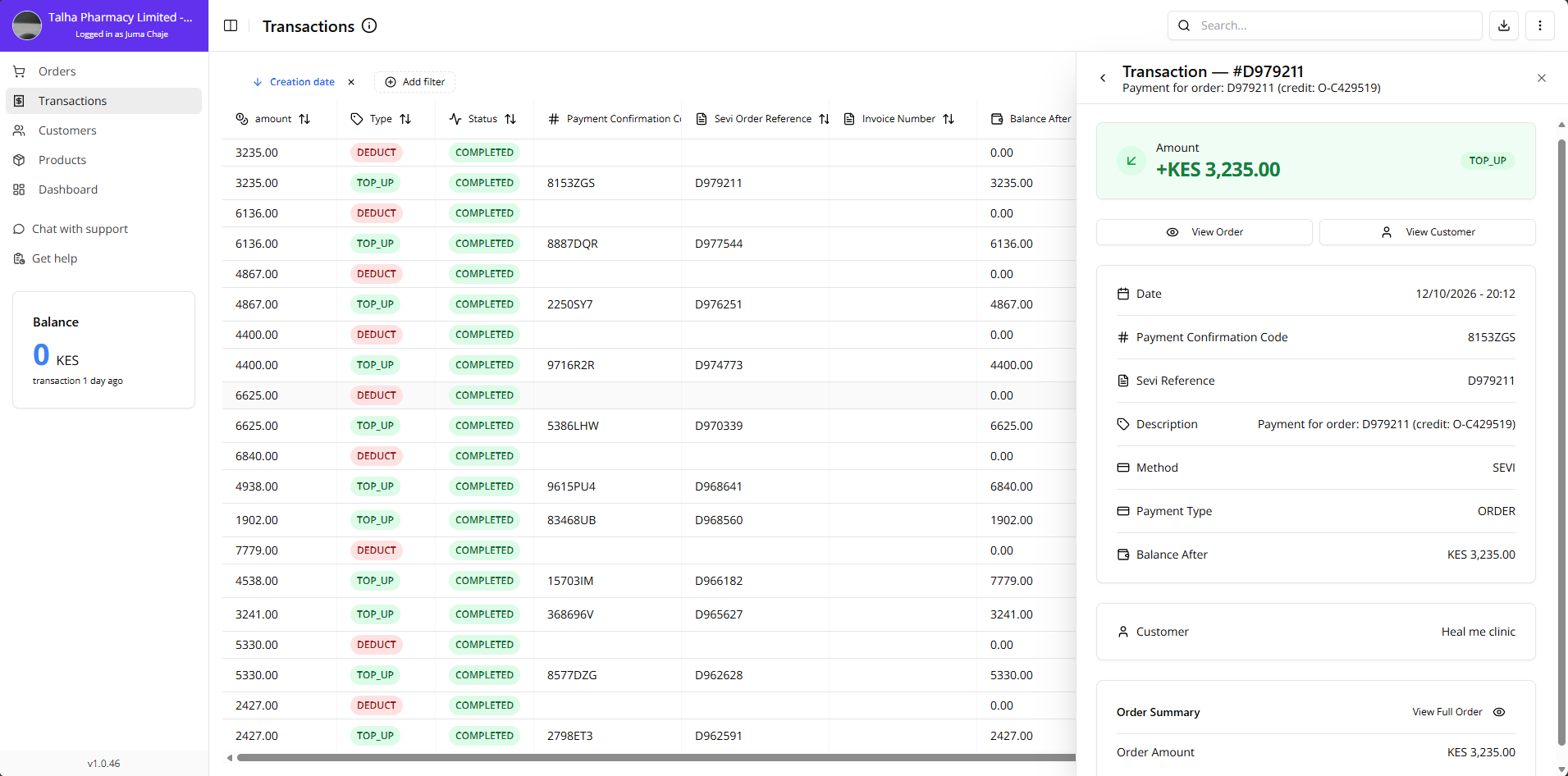The image size is (1568, 776).
Task: Open Transactions in sidebar
Action: pyautogui.click(x=103, y=101)
